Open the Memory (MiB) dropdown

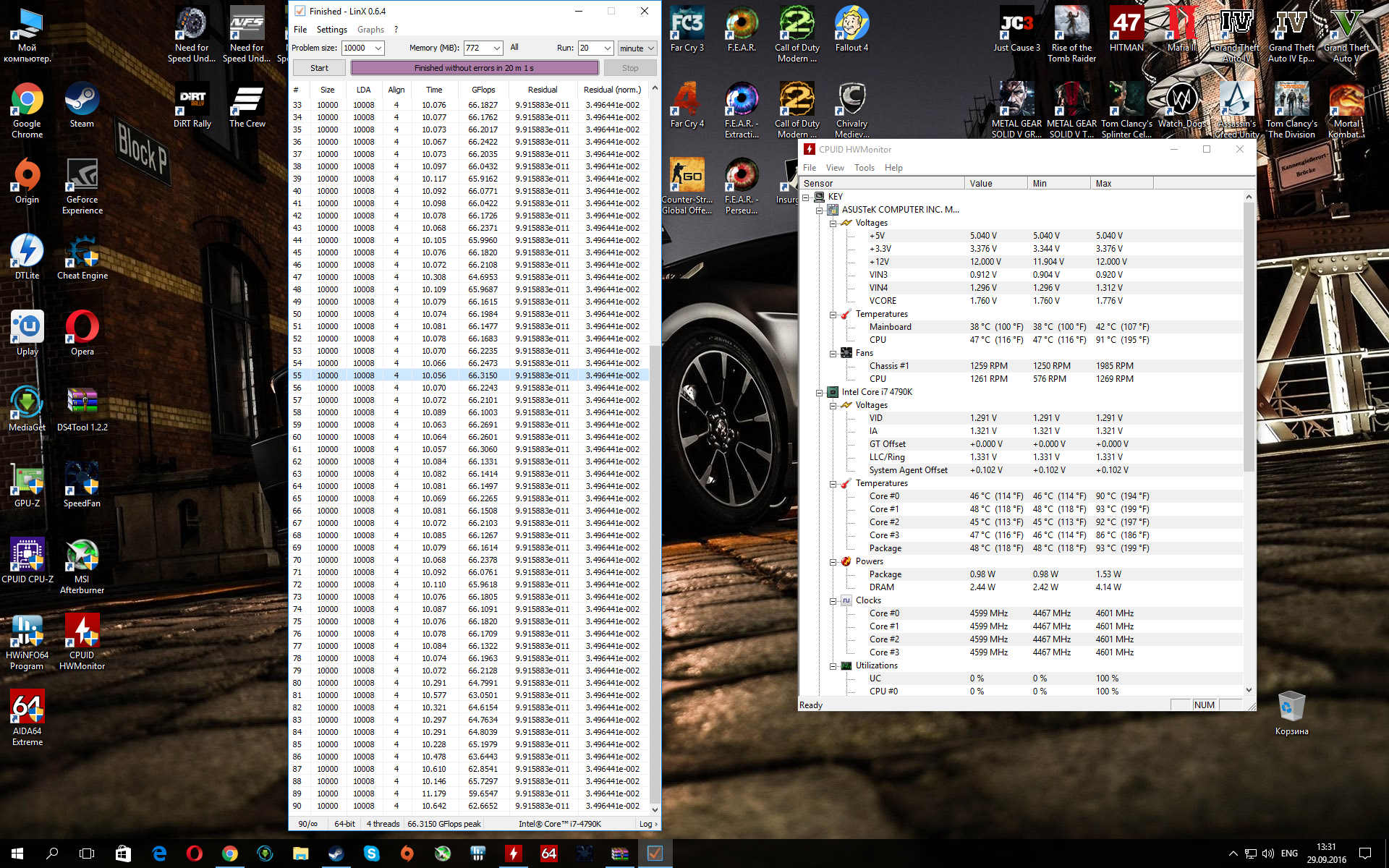tap(497, 48)
